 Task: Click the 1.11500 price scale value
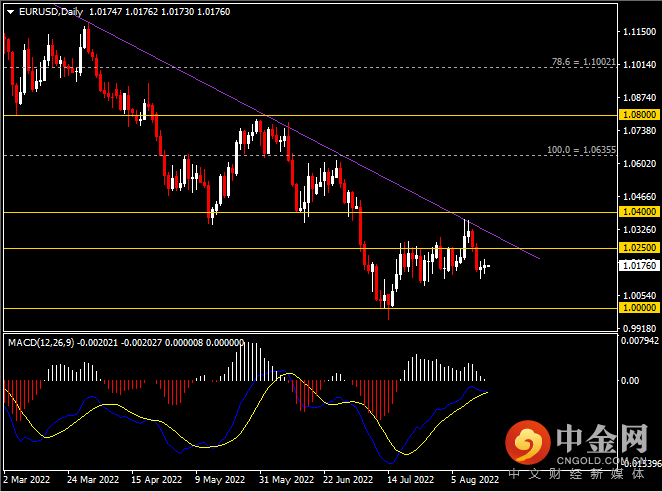639,32
